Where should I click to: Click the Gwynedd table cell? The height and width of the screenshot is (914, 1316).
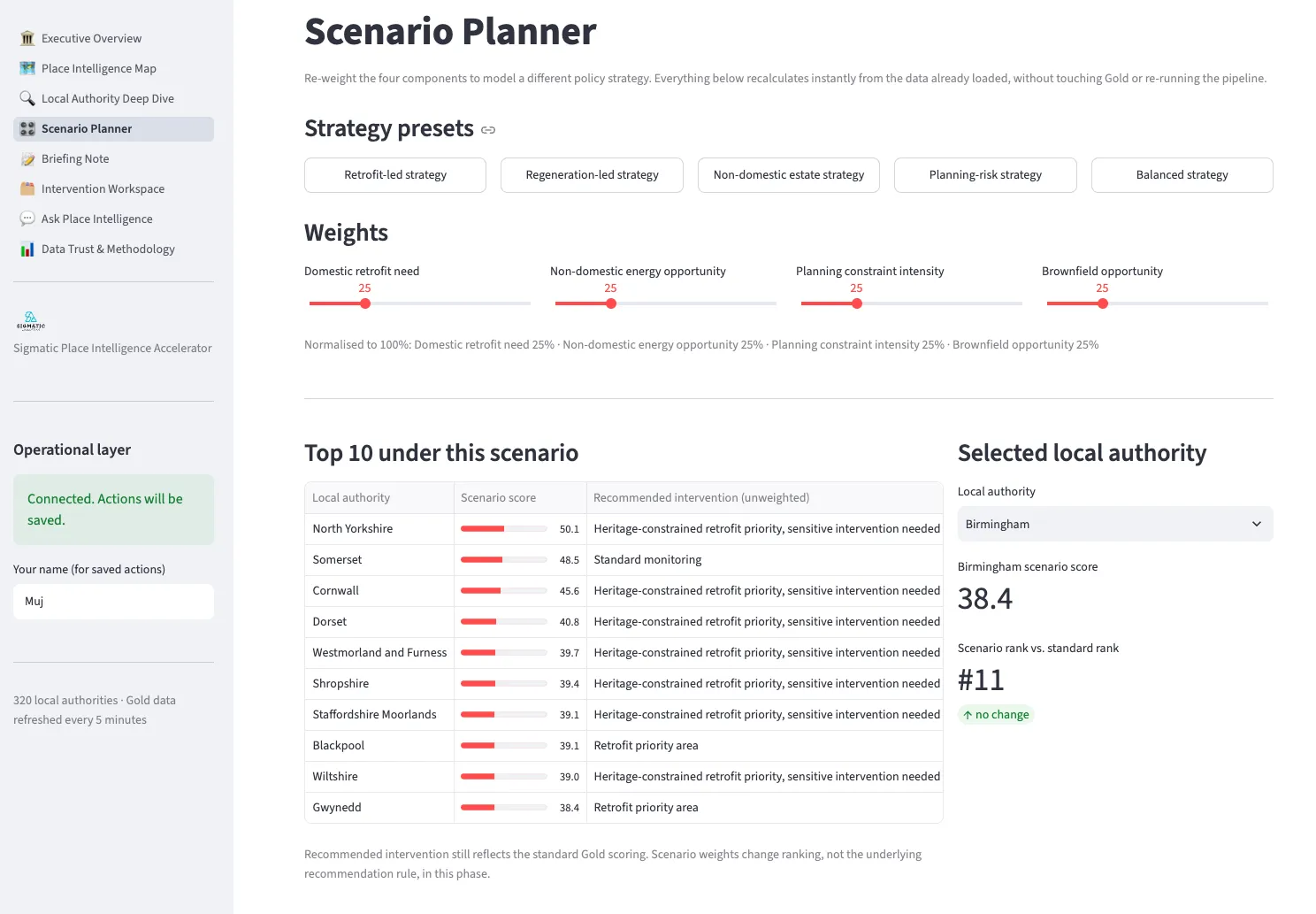(379, 808)
